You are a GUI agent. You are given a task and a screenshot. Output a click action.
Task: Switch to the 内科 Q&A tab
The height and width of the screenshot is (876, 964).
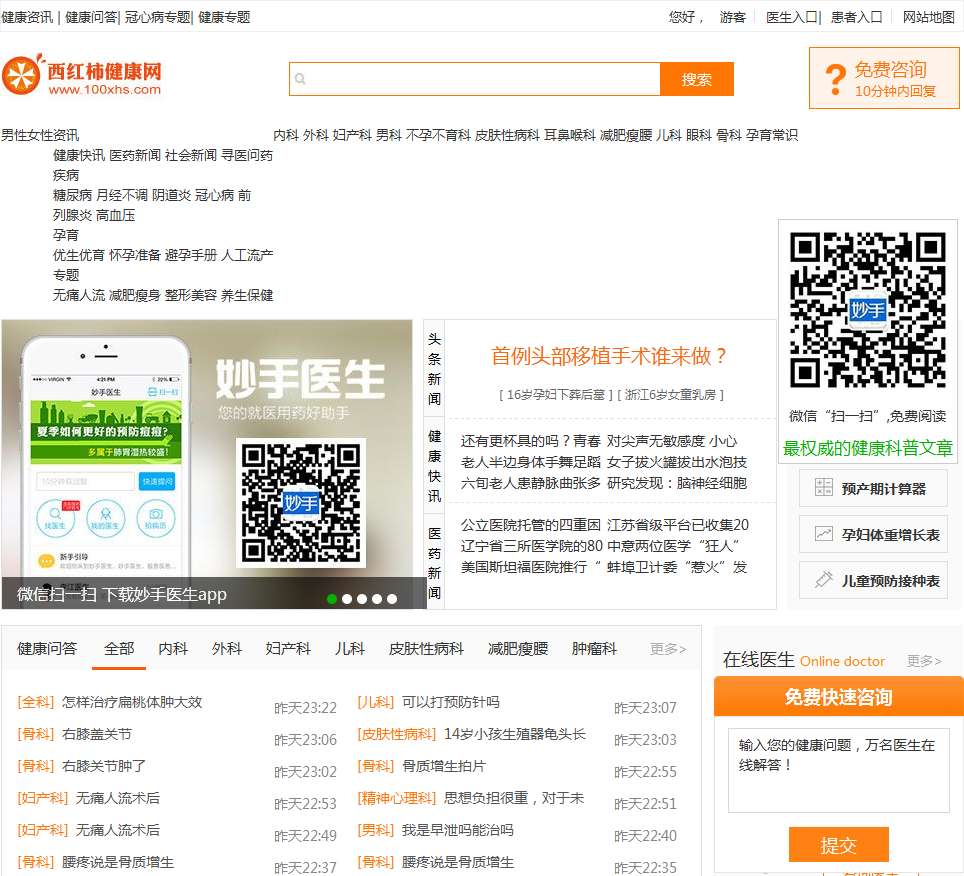coord(173,649)
